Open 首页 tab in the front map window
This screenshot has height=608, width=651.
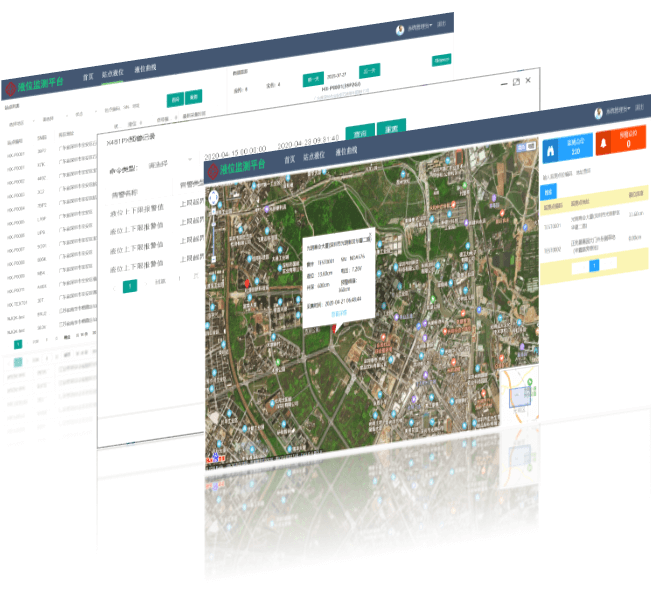point(289,159)
